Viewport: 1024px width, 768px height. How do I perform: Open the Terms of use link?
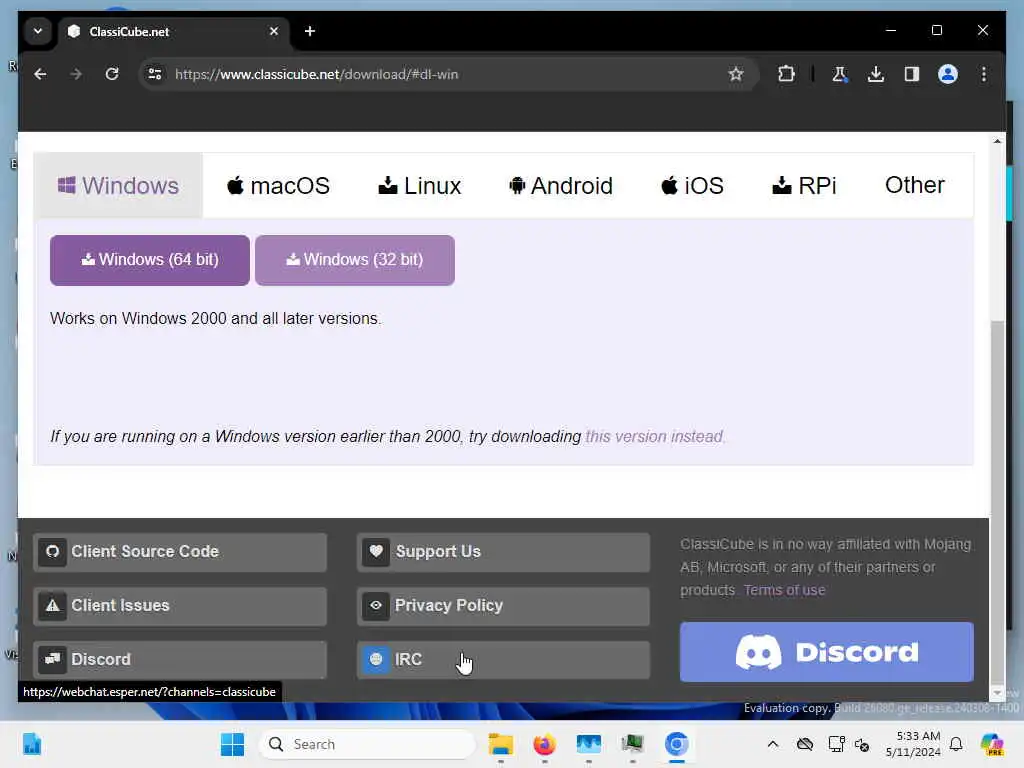tap(784, 590)
